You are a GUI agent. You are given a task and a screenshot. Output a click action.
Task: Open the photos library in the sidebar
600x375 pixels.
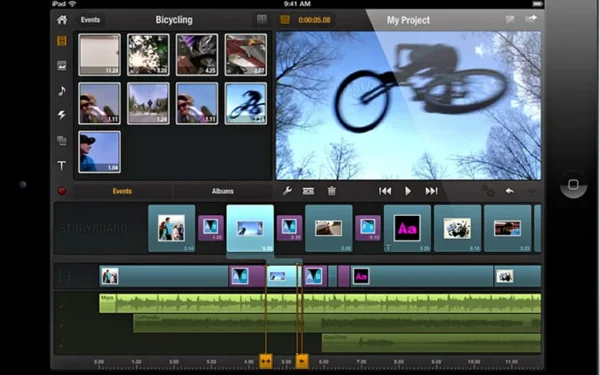[62, 66]
